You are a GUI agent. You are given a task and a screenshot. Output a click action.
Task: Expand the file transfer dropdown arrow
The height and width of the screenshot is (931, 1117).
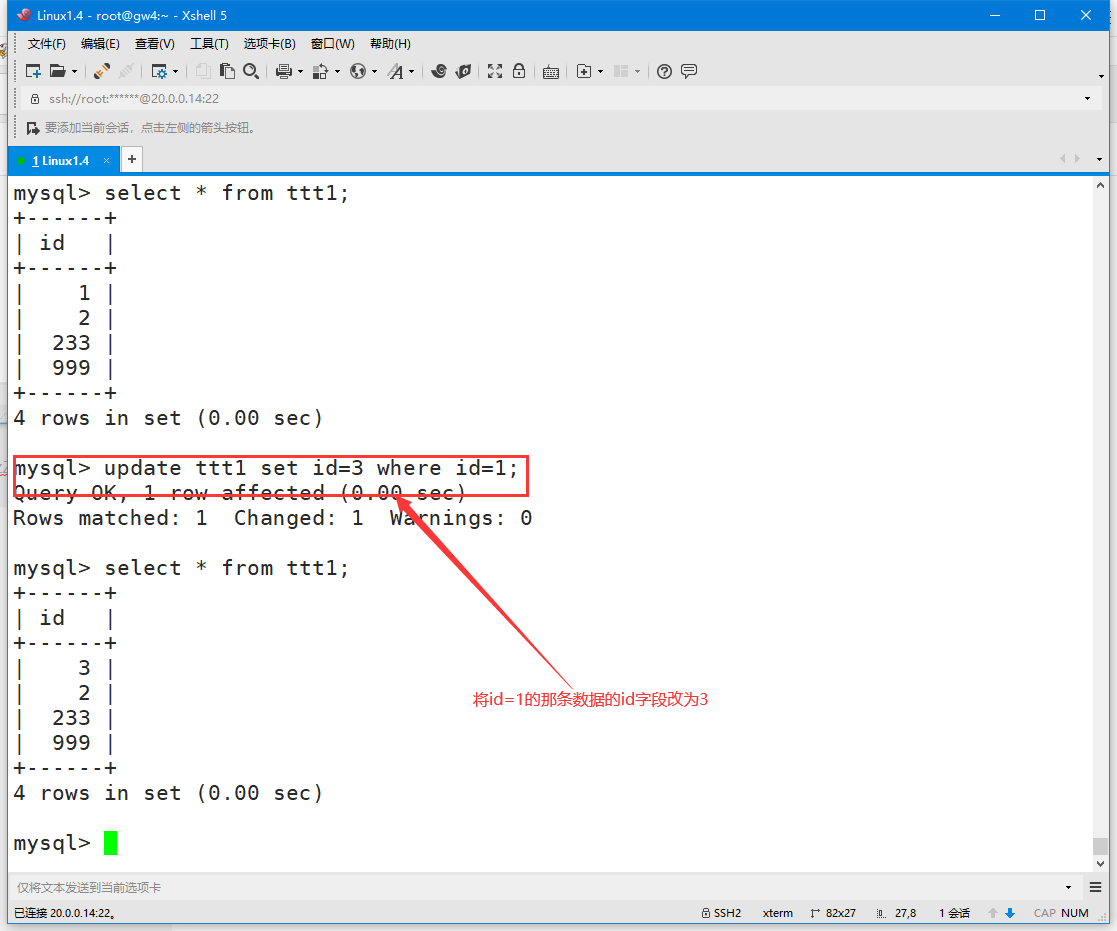(x=337, y=72)
